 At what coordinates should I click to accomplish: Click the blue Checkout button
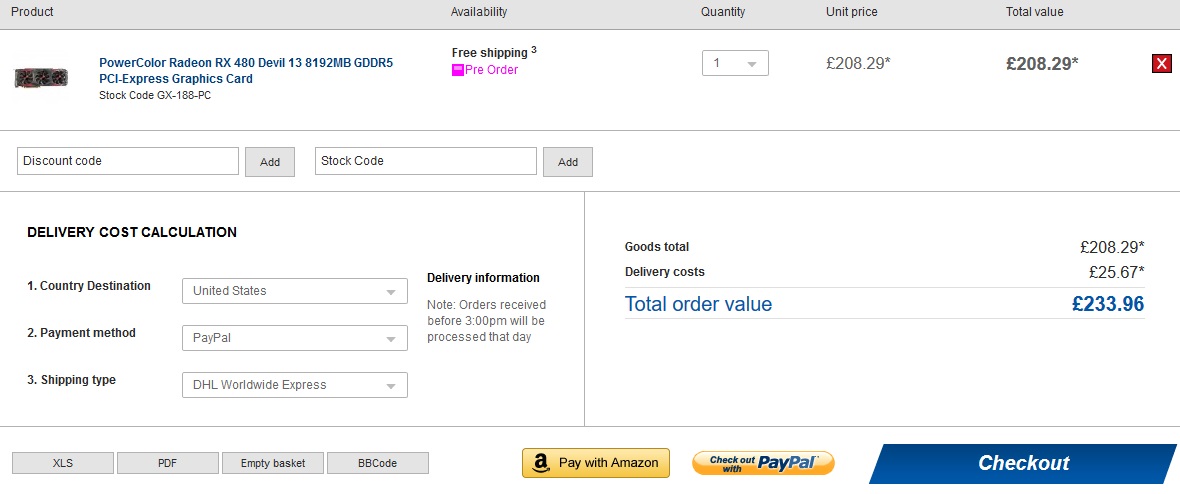[1022, 463]
